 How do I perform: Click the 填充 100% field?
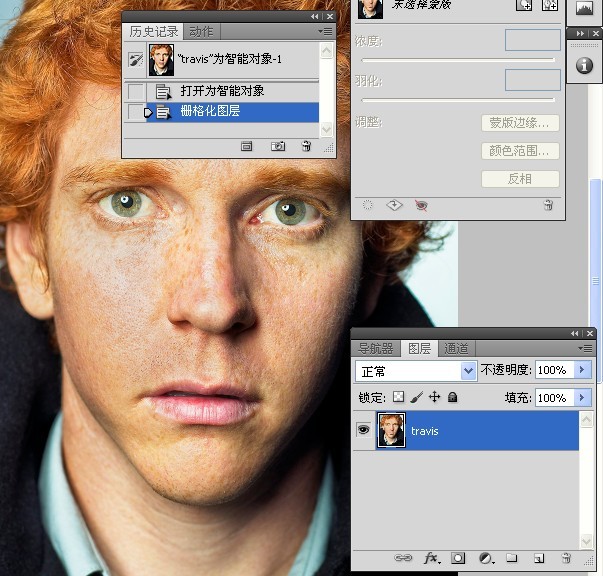coord(554,397)
